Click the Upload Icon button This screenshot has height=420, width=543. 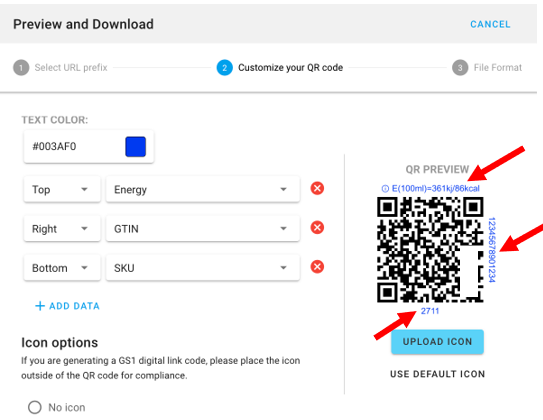point(437,342)
